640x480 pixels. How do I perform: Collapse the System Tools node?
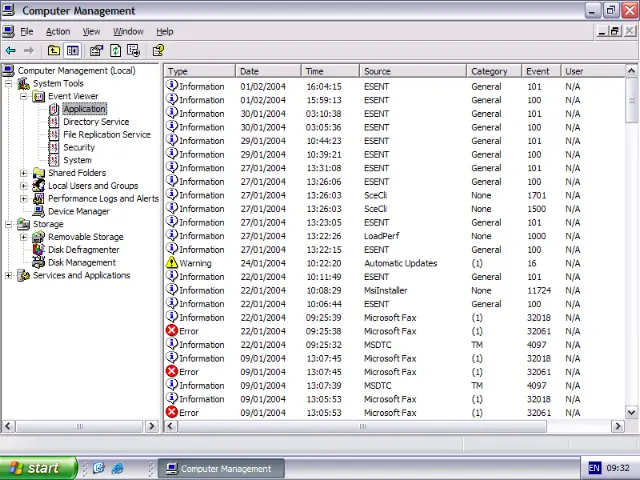(x=9, y=84)
